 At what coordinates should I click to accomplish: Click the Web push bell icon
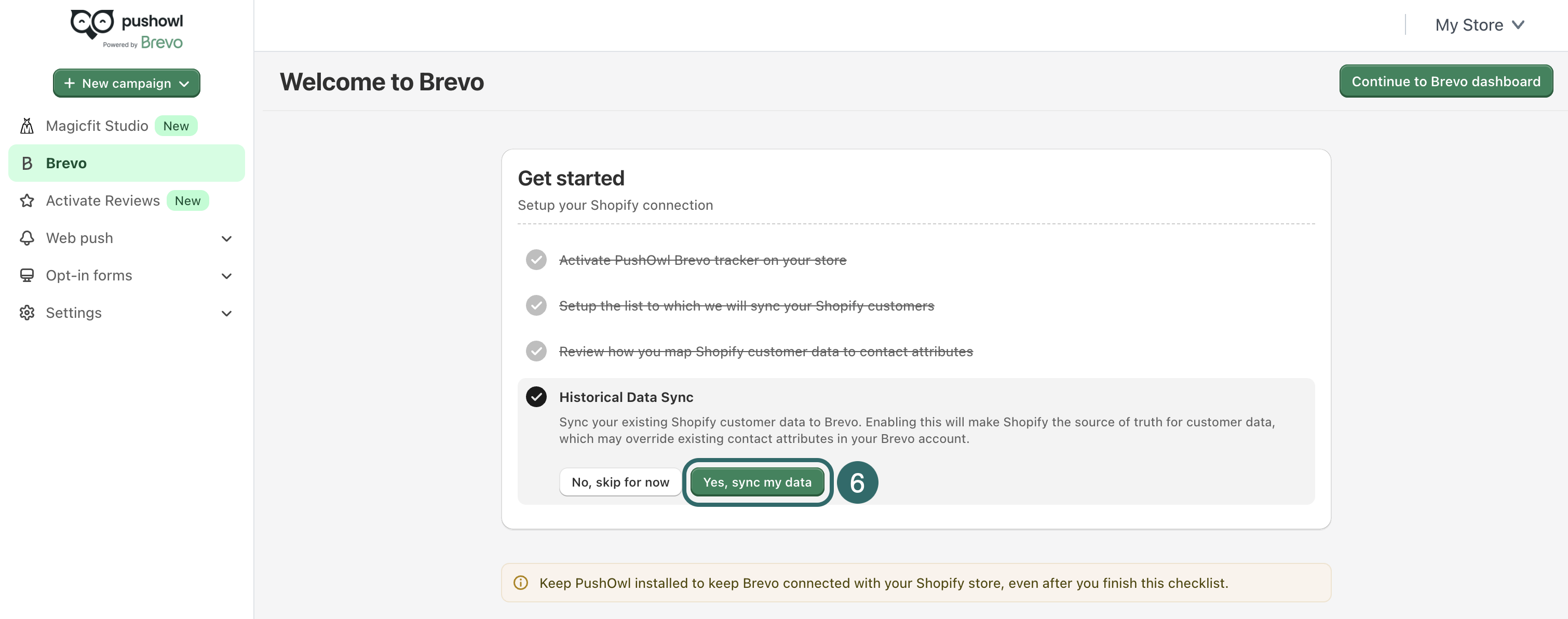coord(27,238)
